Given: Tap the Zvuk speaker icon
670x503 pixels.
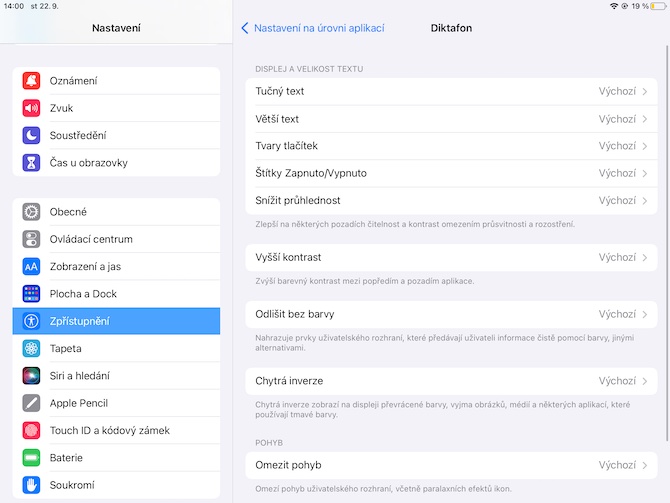Looking at the screenshot, I should pyautogui.click(x=31, y=108).
